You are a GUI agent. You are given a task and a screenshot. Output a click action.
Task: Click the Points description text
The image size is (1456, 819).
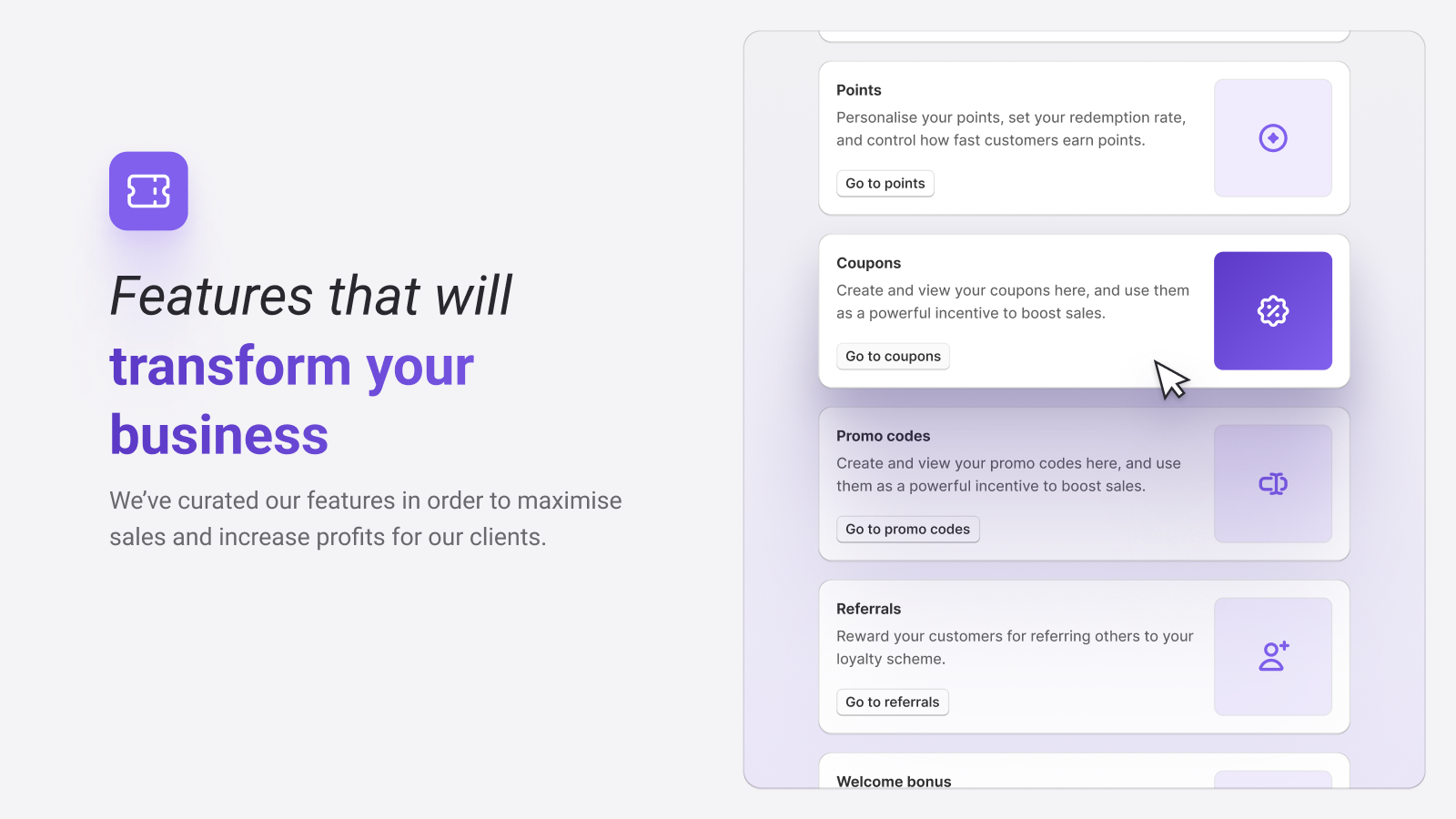click(x=1011, y=129)
